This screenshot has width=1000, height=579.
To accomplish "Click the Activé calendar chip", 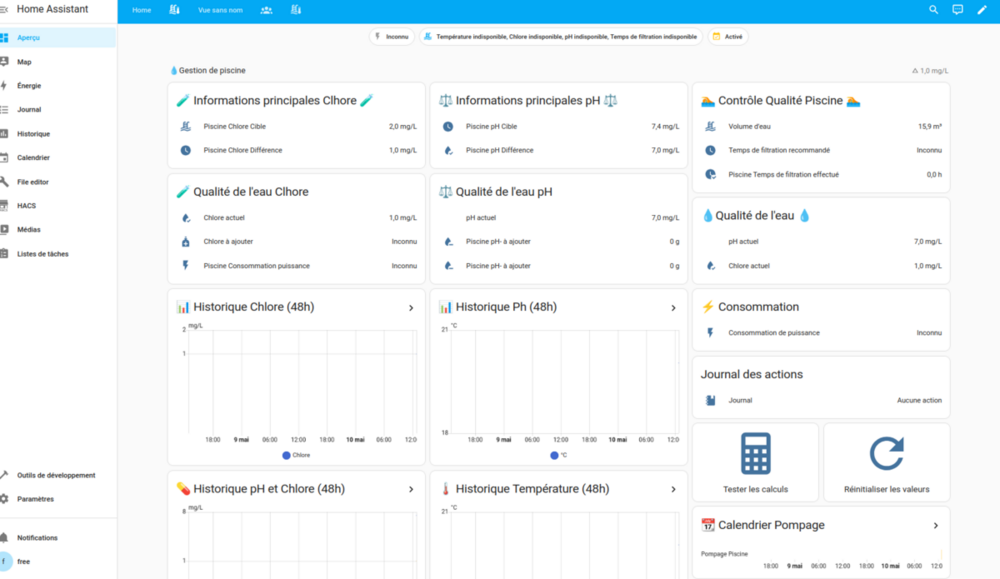I will coord(728,37).
